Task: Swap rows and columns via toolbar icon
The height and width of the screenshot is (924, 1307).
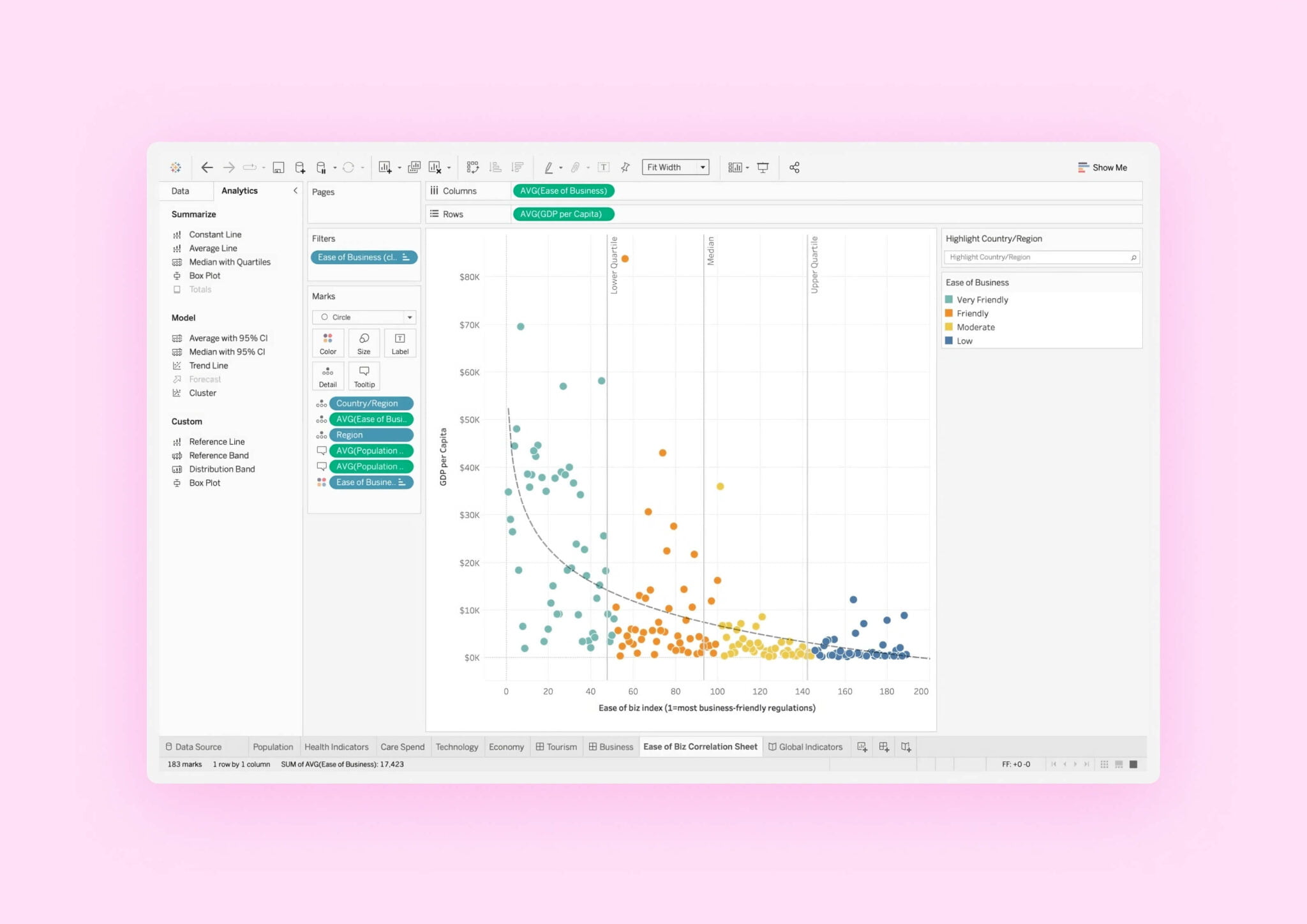Action: click(473, 167)
